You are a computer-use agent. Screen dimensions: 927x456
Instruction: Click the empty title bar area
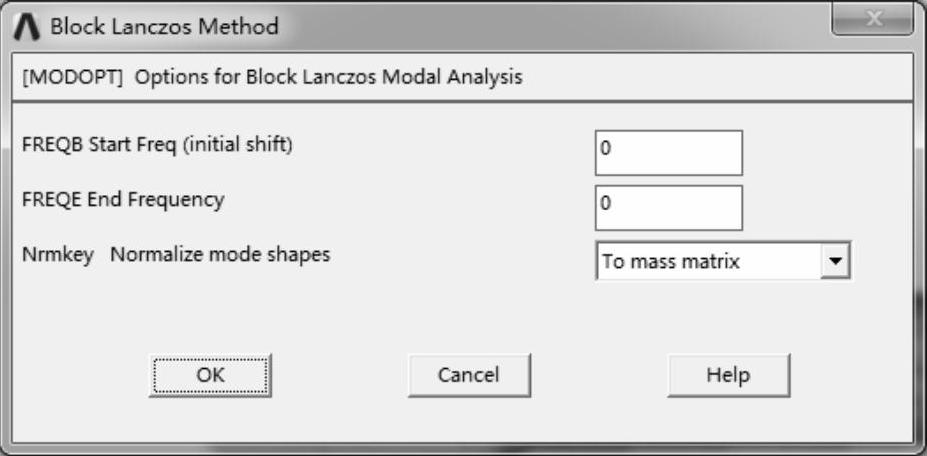coord(550,26)
